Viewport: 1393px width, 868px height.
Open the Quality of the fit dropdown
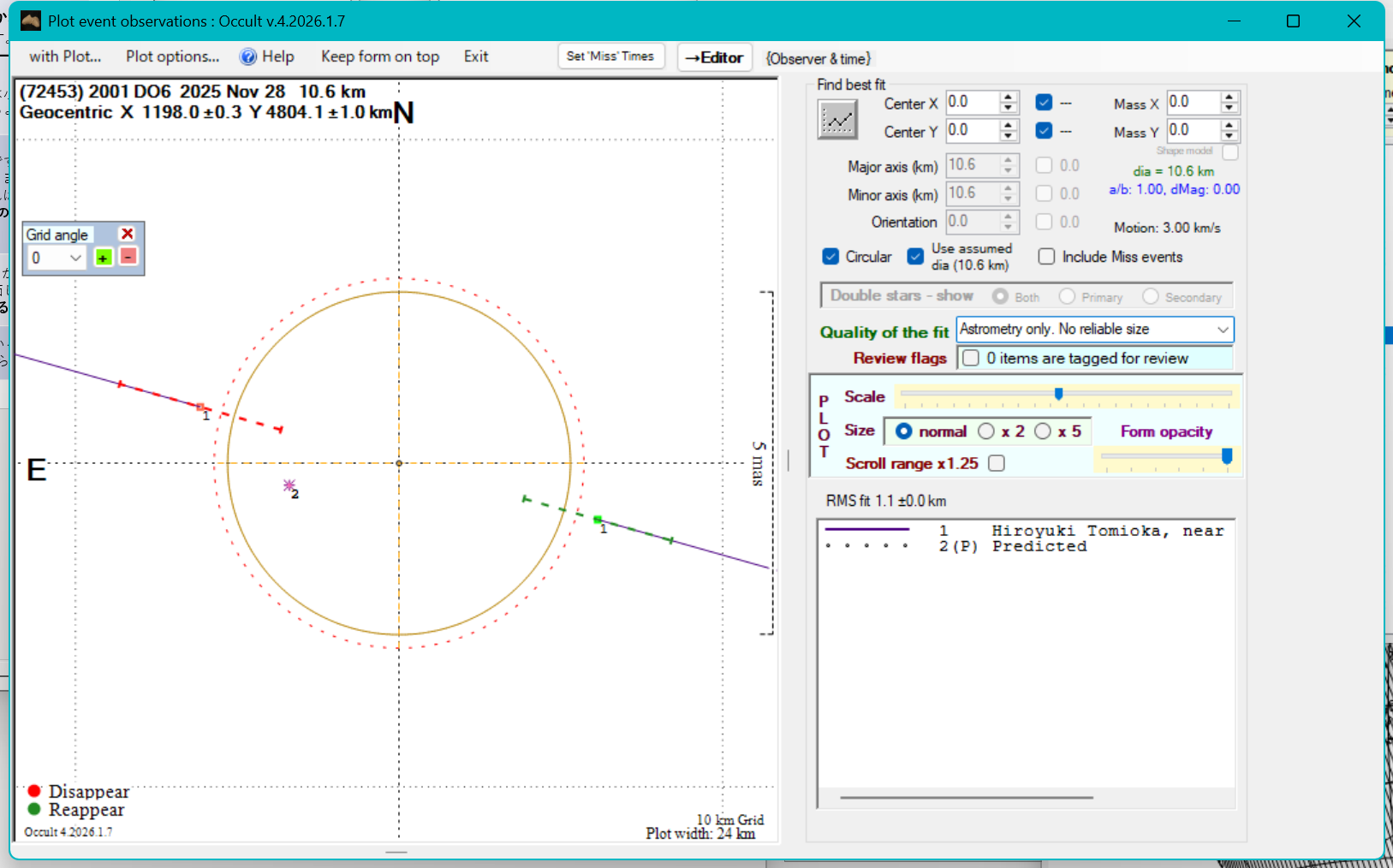click(x=1223, y=330)
